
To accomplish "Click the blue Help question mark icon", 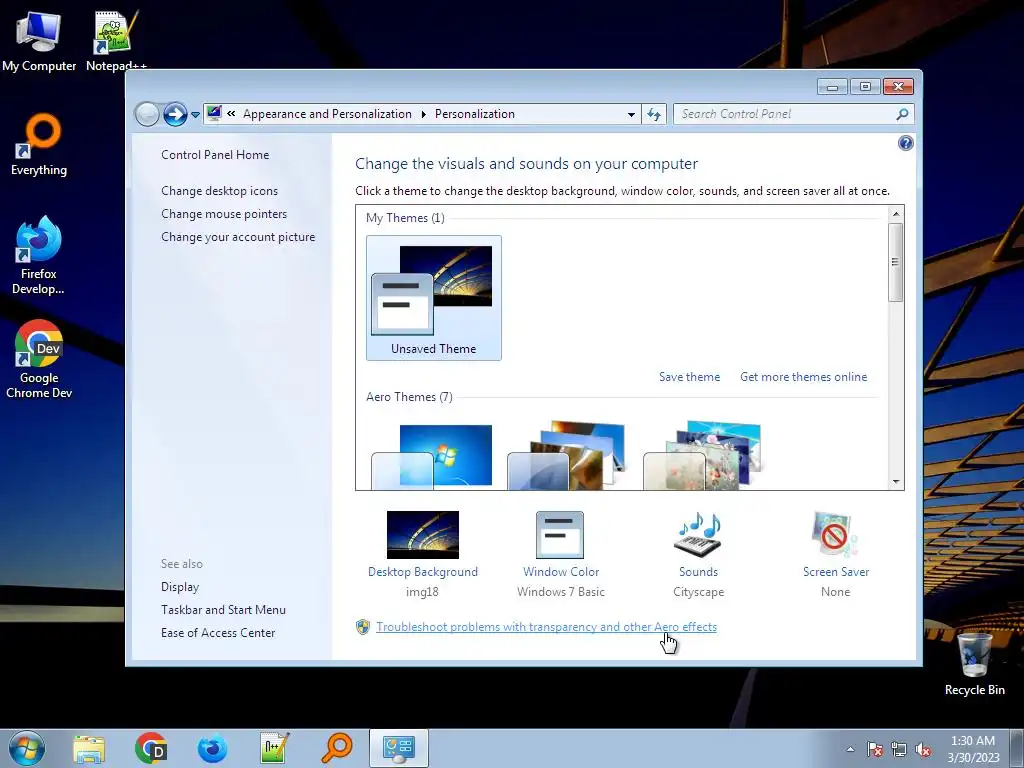I will point(906,143).
